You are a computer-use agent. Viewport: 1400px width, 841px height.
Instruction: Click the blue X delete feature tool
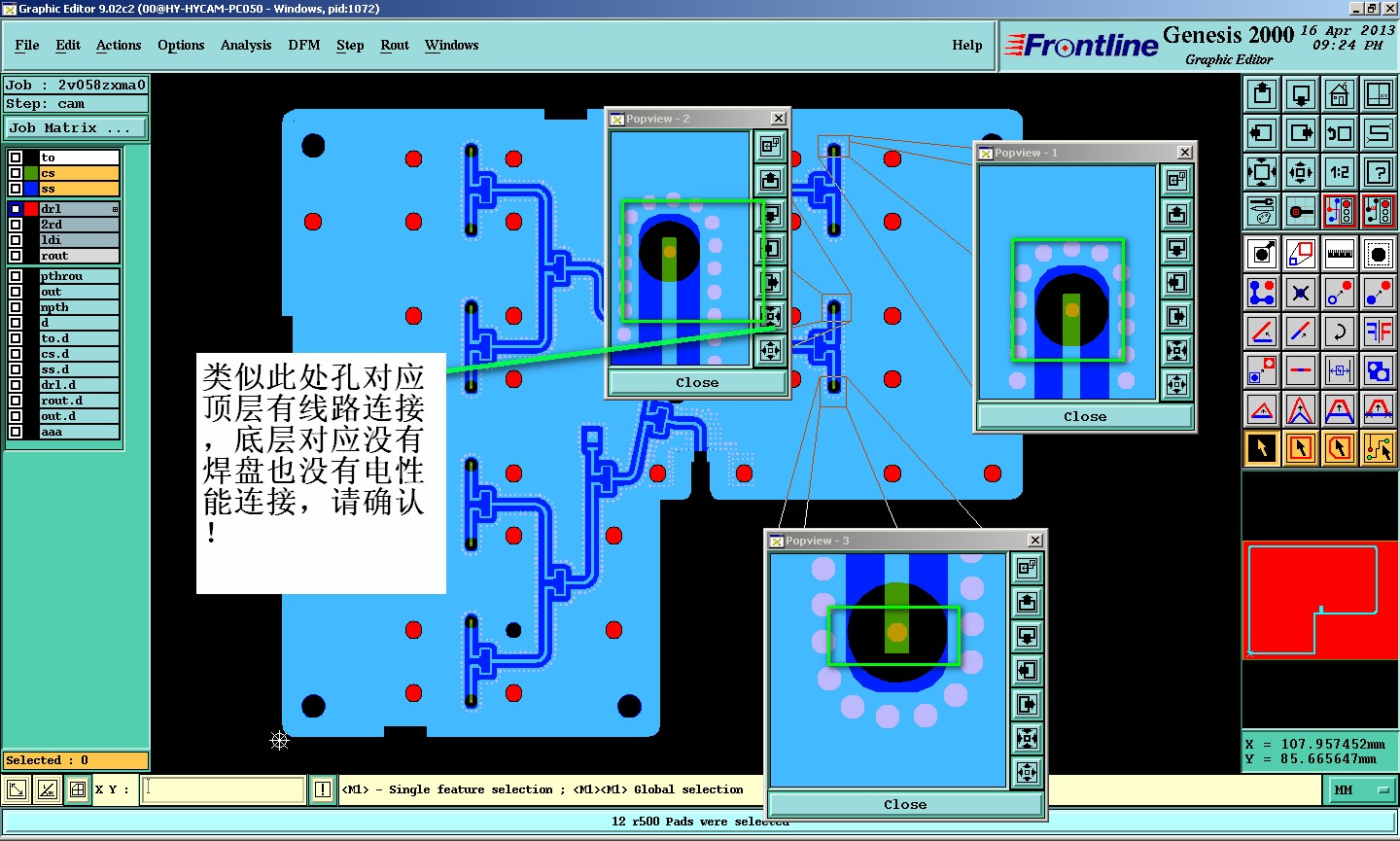[x=1301, y=293]
